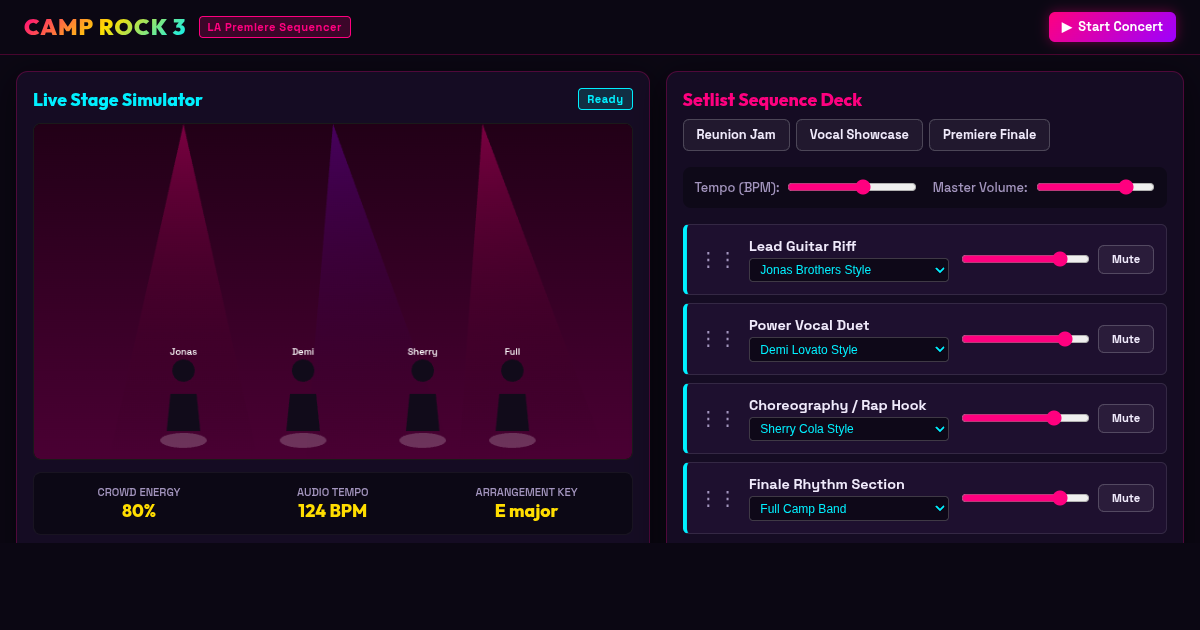Adjust the Tempo (BPM) slider

[852, 187]
